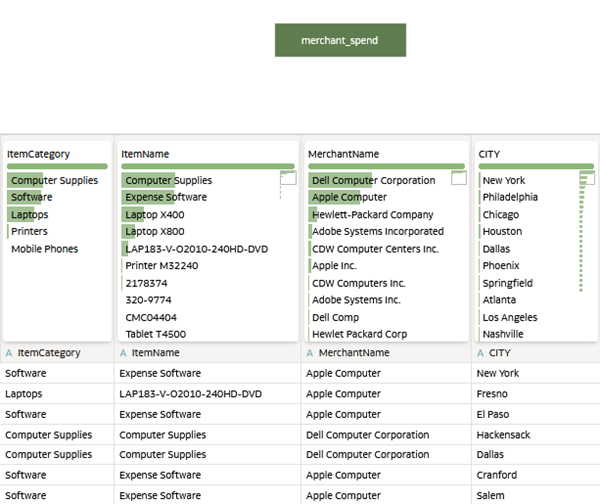Viewport: 600px width, 504px height.
Task: Select CDW Computer Centers Inc. value
Action: 375,249
